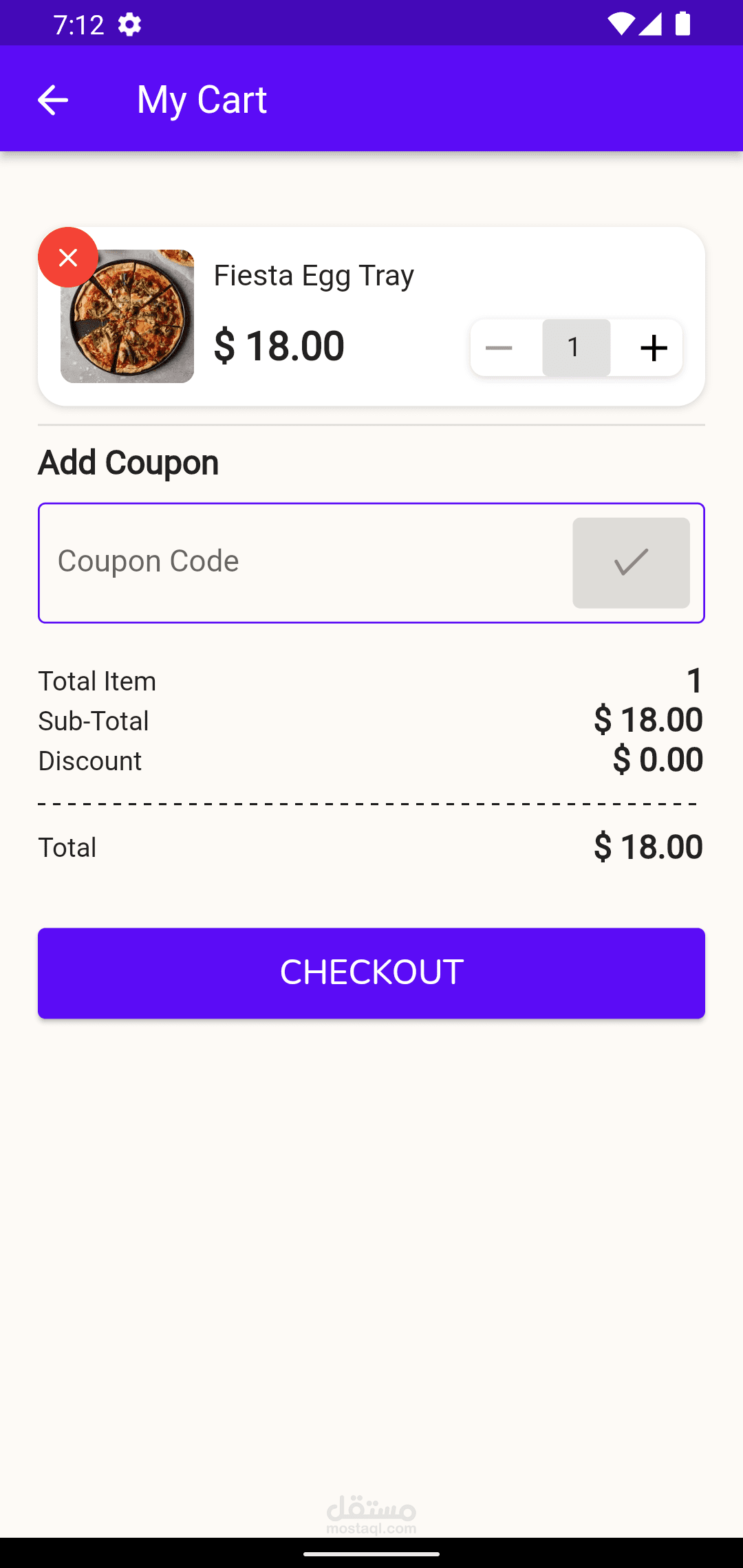The height and width of the screenshot is (1568, 743).
Task: Tap the battery status icon
Action: (682, 25)
